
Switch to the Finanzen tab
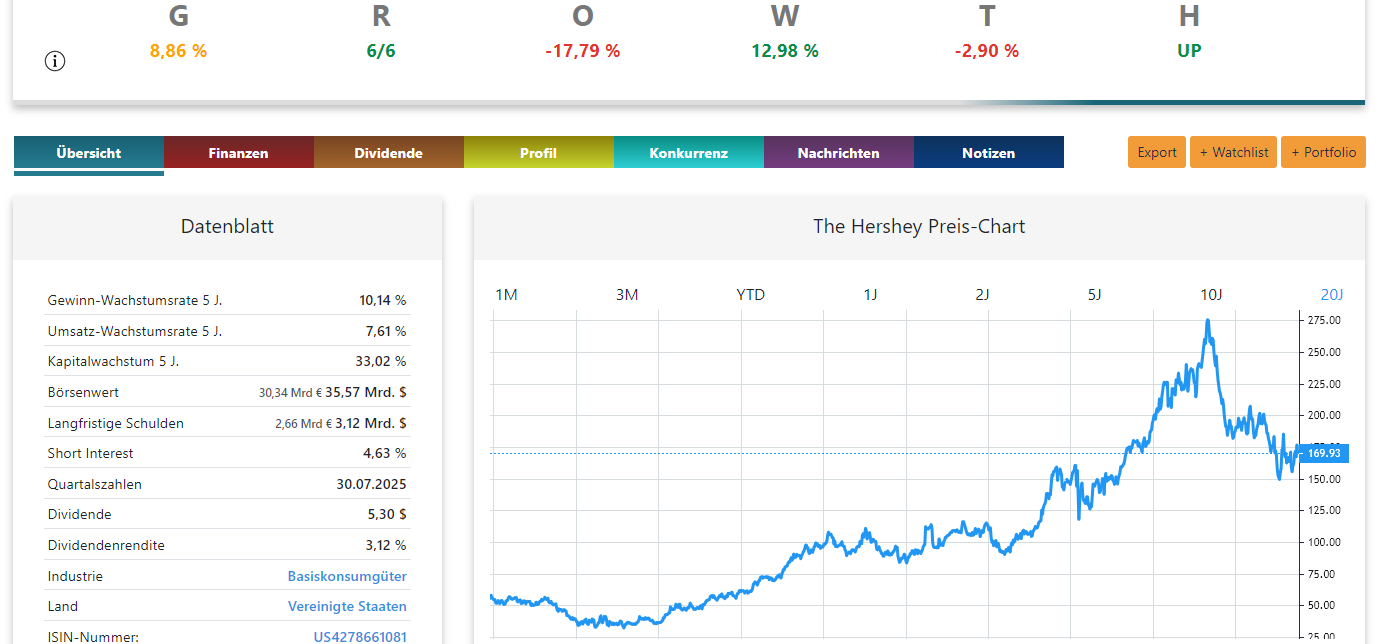(x=238, y=153)
